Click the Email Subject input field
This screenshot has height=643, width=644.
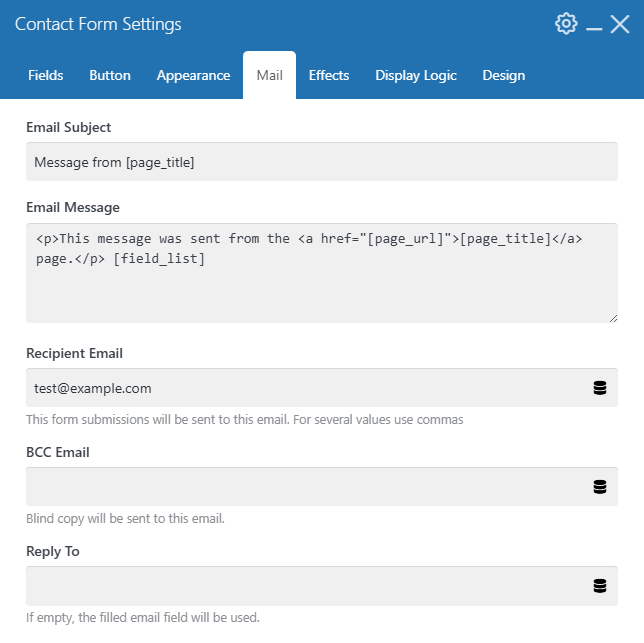[322, 162]
